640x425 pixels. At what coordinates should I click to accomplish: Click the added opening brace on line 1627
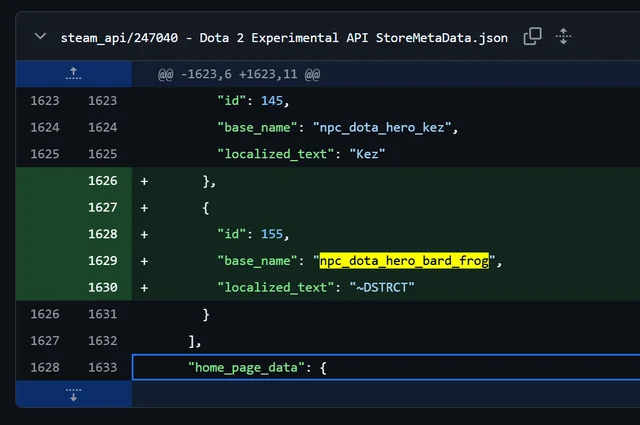click(x=206, y=208)
